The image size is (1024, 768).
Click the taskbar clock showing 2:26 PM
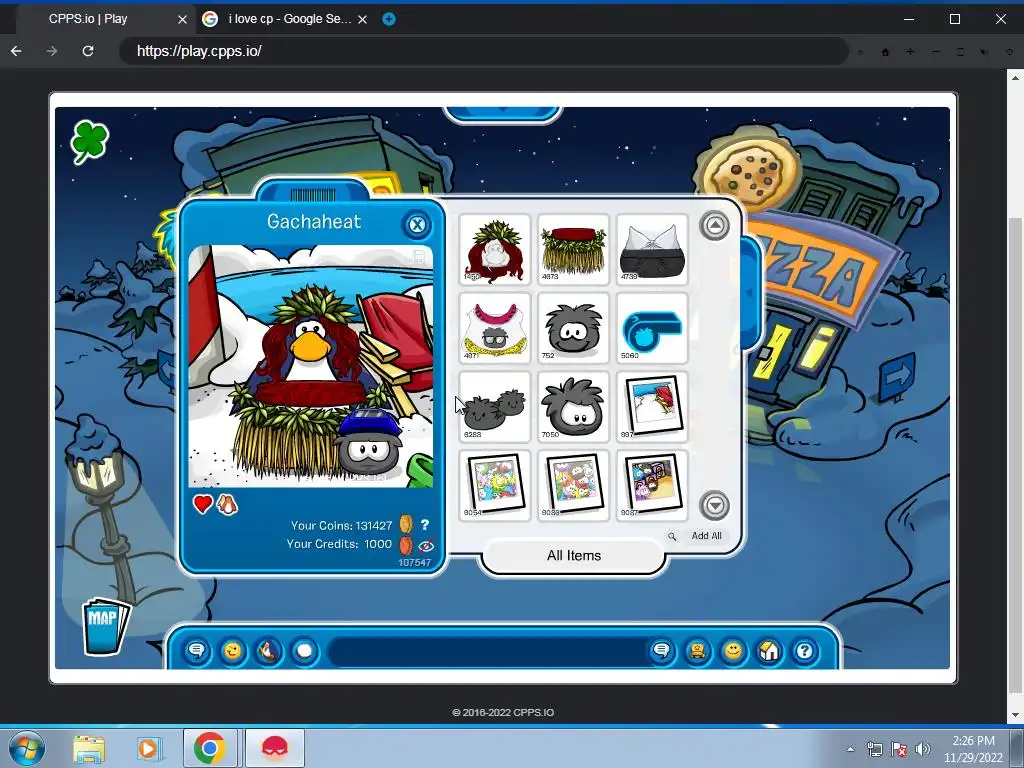tap(973, 749)
